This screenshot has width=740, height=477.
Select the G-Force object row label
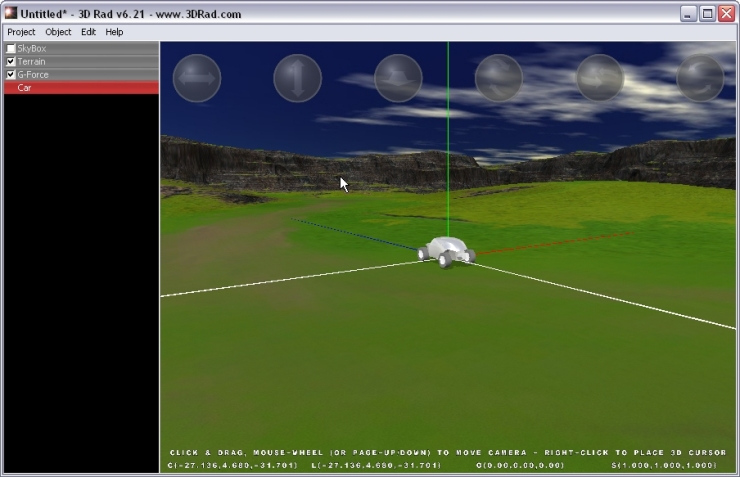tap(33, 75)
